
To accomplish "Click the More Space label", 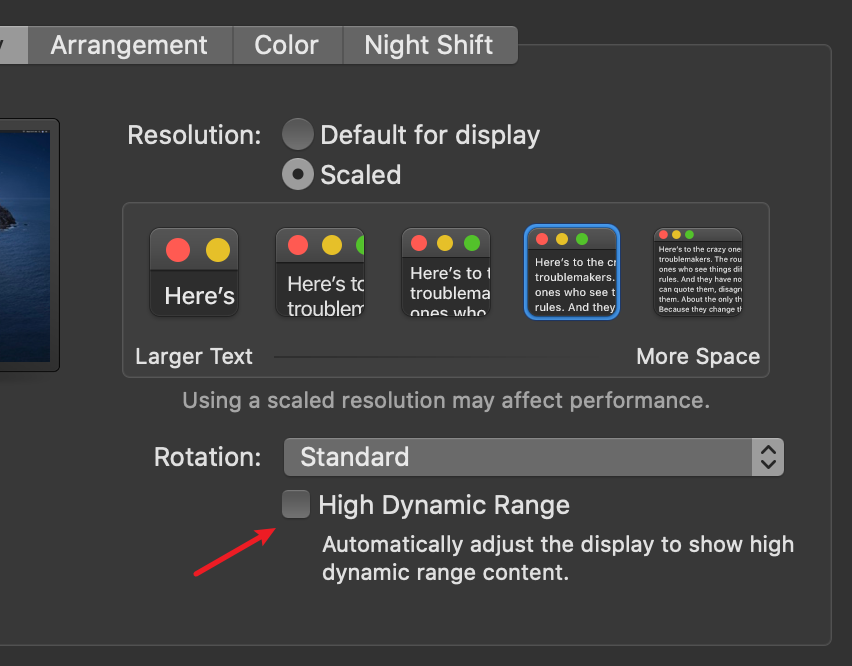I will click(698, 357).
